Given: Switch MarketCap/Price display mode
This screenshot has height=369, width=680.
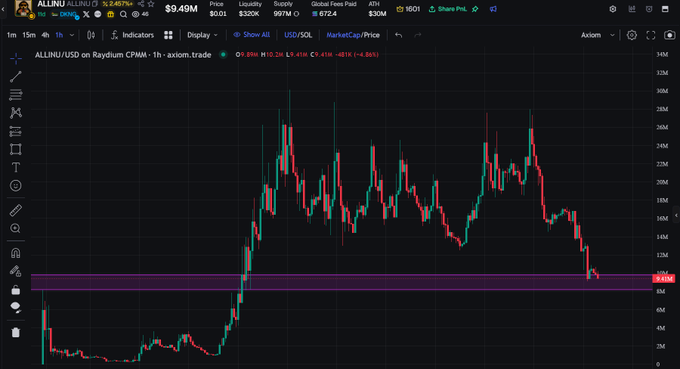Looking at the screenshot, I should (x=353, y=35).
